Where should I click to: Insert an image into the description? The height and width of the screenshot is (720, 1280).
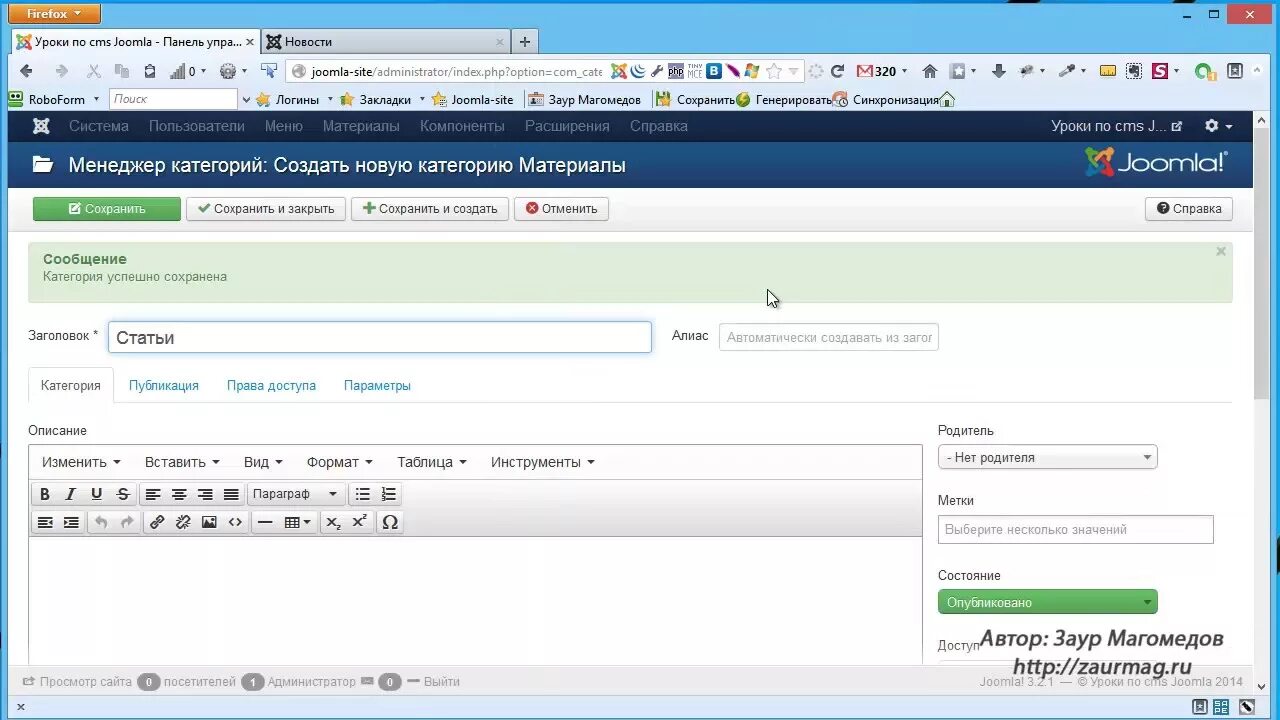tap(209, 522)
